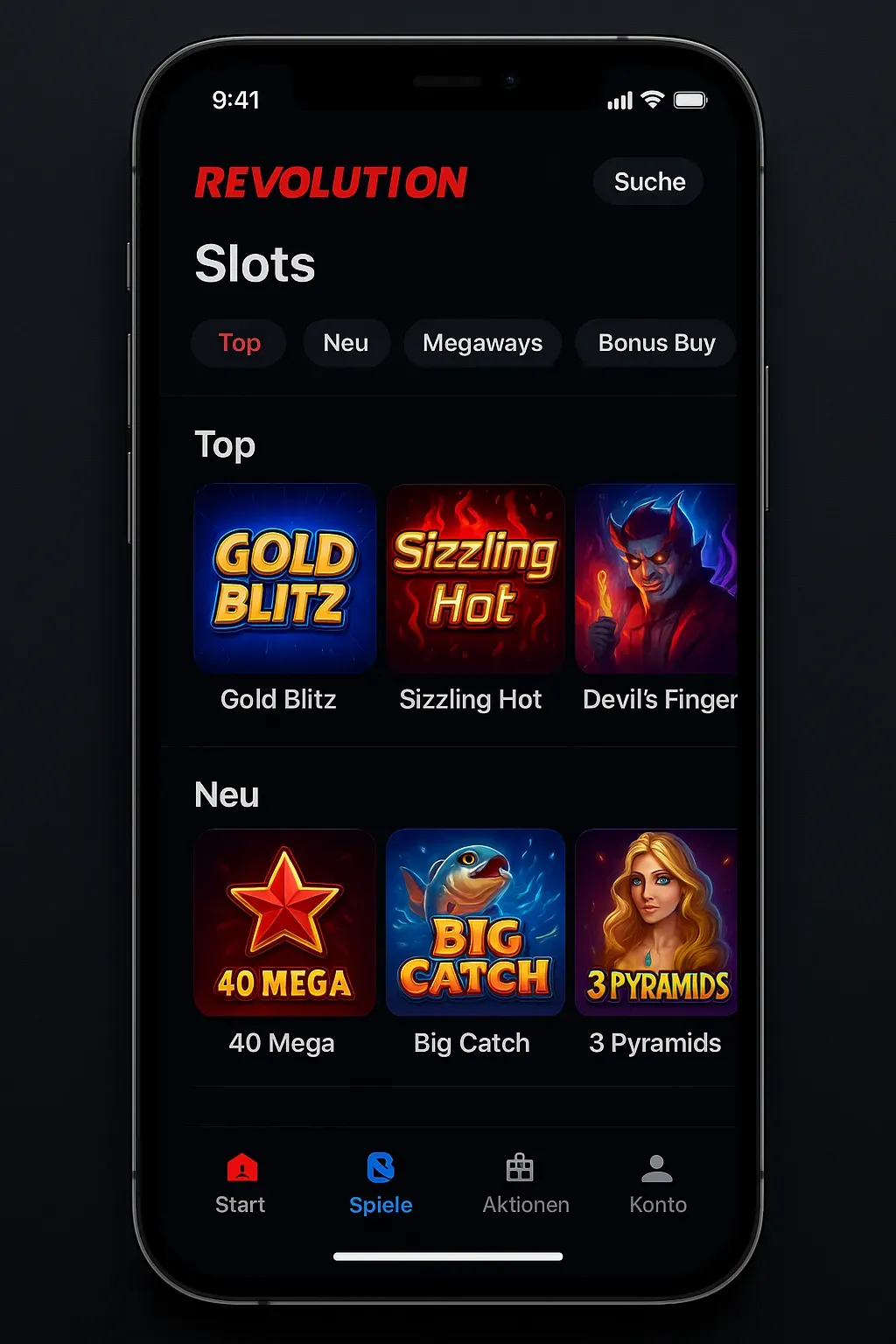896x1344 pixels.
Task: Tap the cellular signal bars icon
Action: (x=620, y=101)
